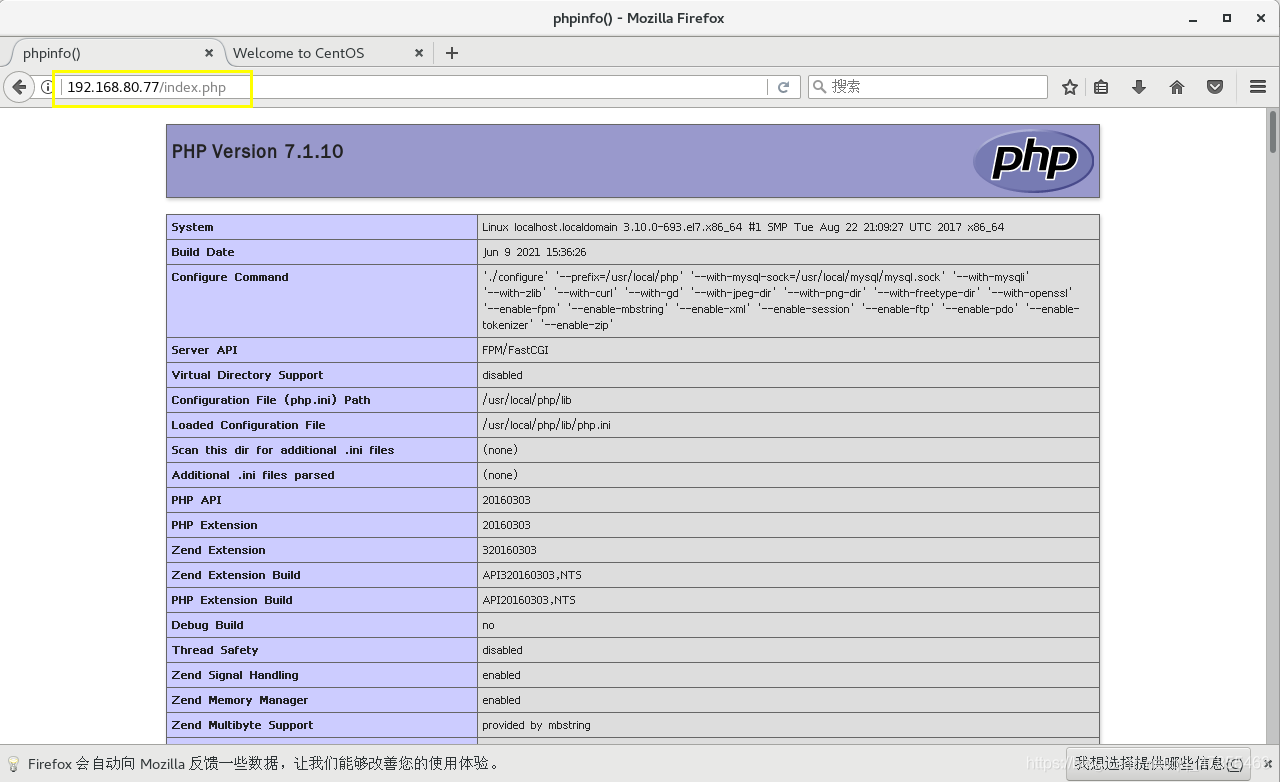Open the downloads arrow icon
The height and width of the screenshot is (782, 1280).
(x=1139, y=87)
